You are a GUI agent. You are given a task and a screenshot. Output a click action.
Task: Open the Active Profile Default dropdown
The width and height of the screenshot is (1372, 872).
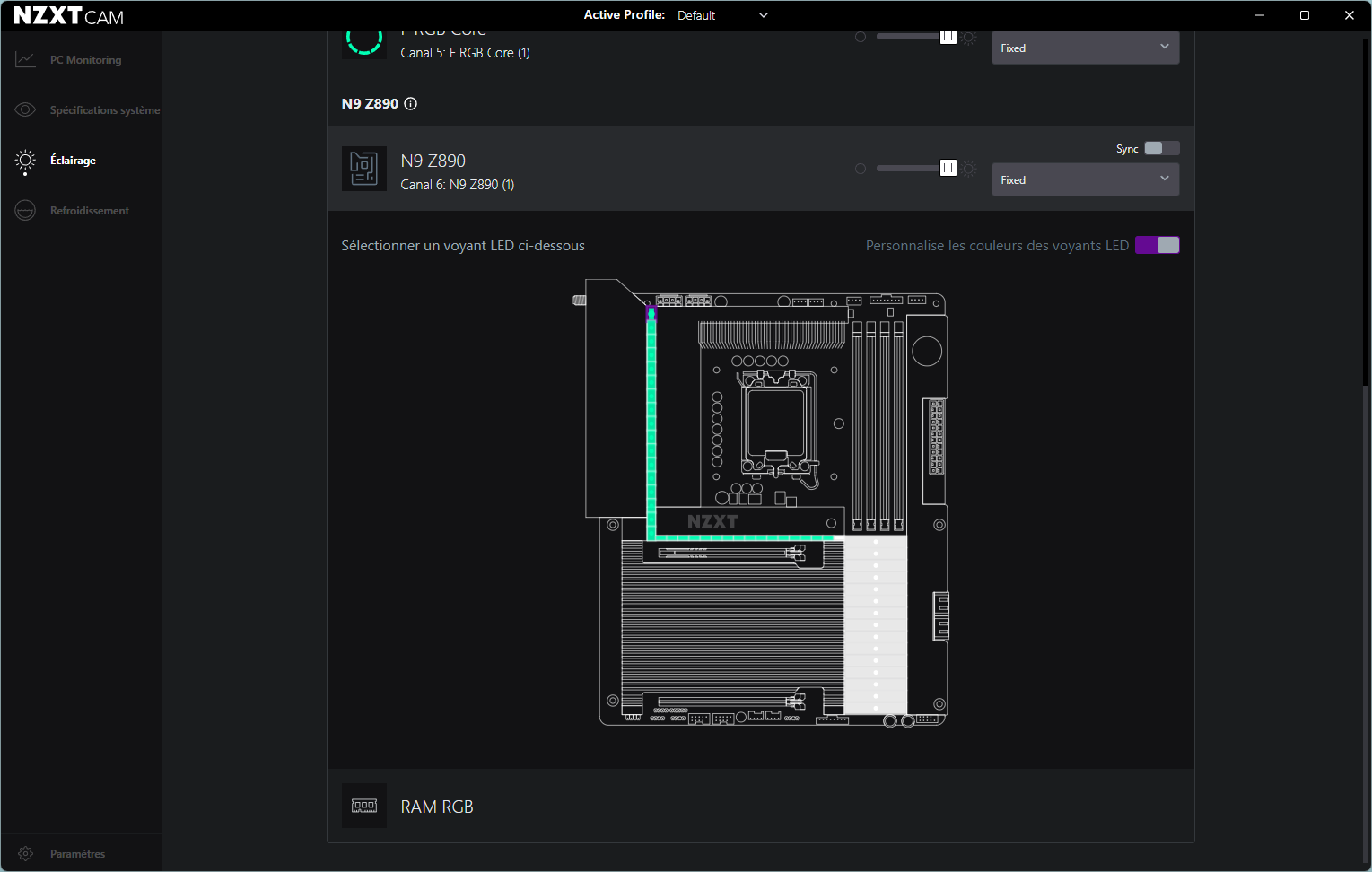click(x=722, y=15)
